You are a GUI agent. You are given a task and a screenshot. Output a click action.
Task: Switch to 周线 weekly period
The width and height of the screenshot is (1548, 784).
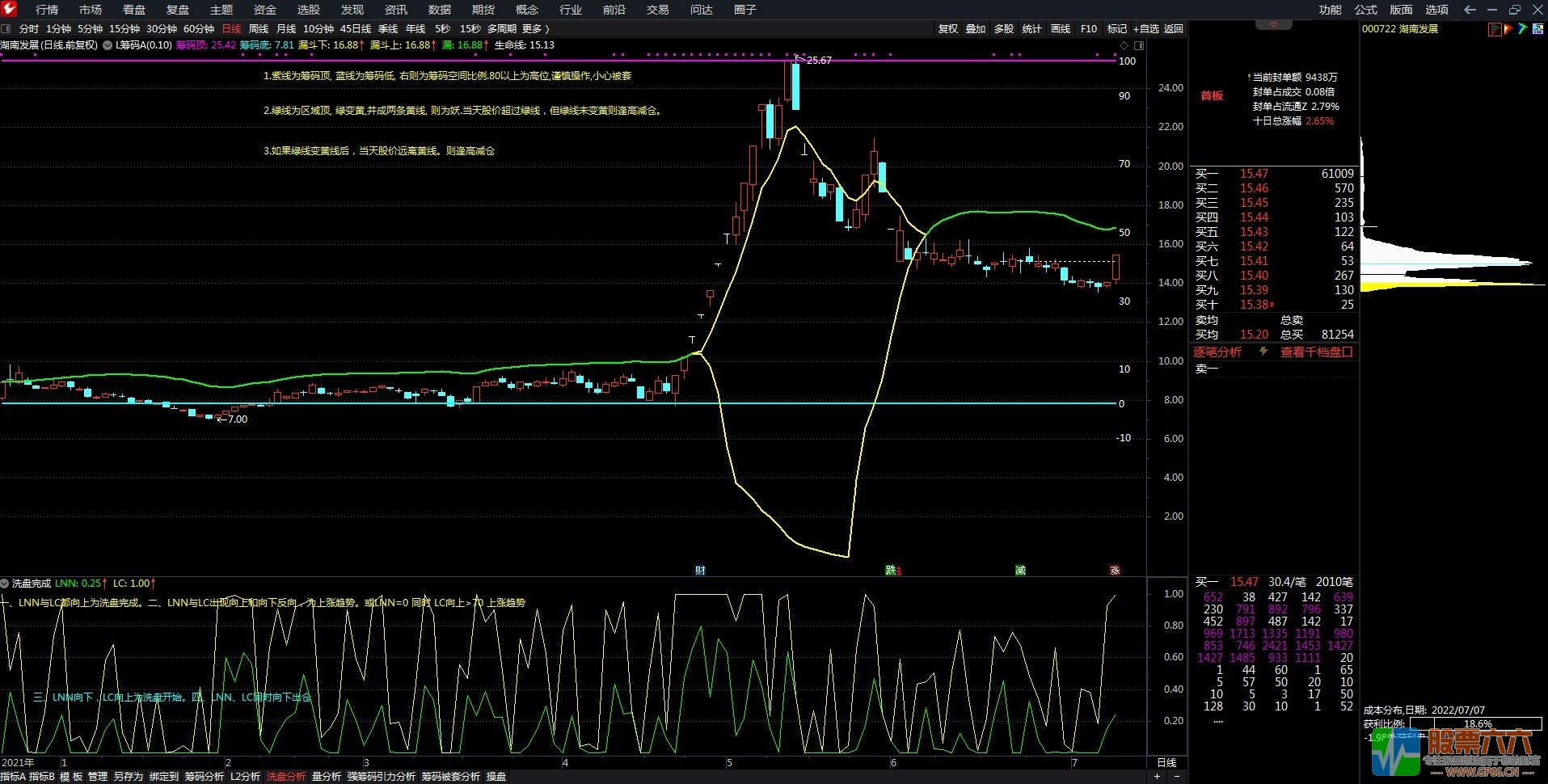(259, 28)
